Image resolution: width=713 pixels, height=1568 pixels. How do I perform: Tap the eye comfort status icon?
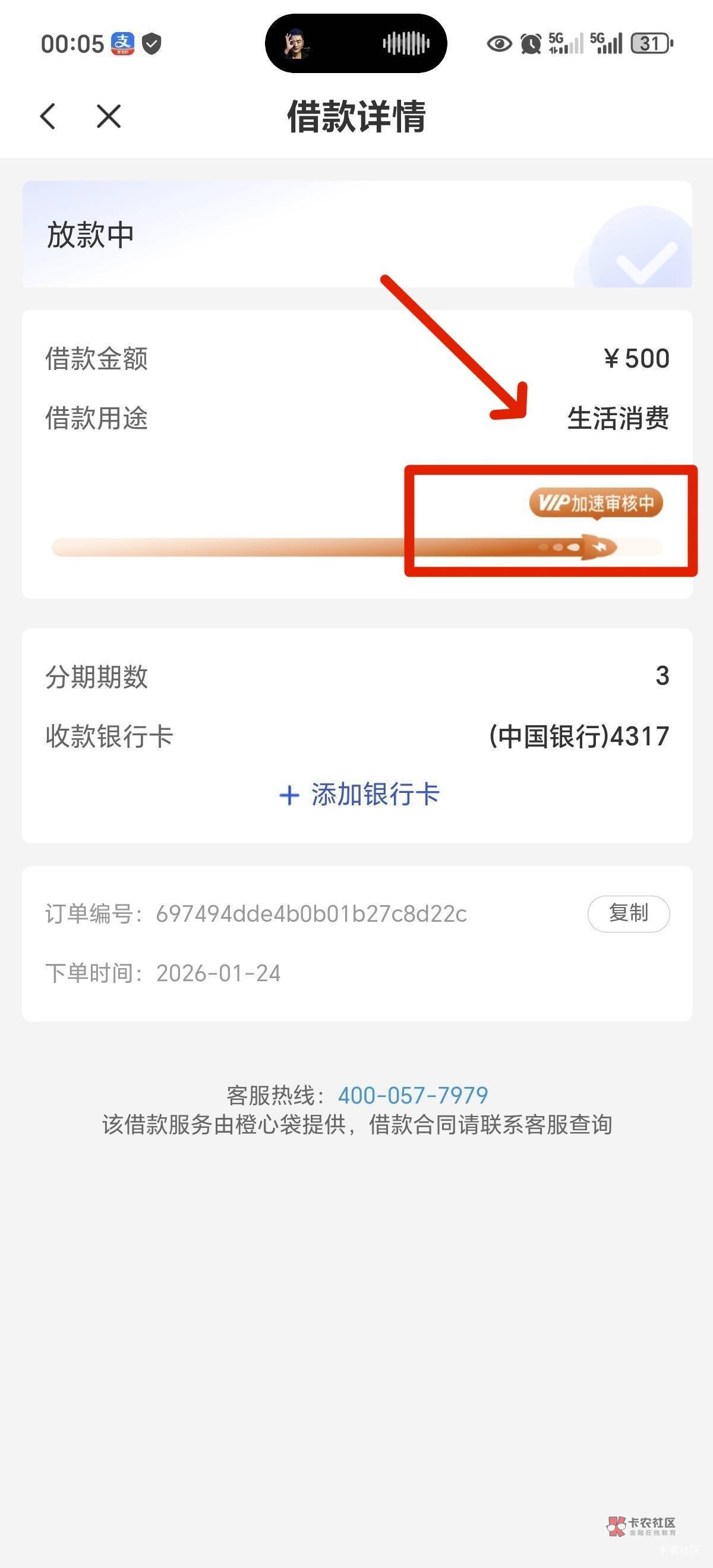(x=499, y=44)
